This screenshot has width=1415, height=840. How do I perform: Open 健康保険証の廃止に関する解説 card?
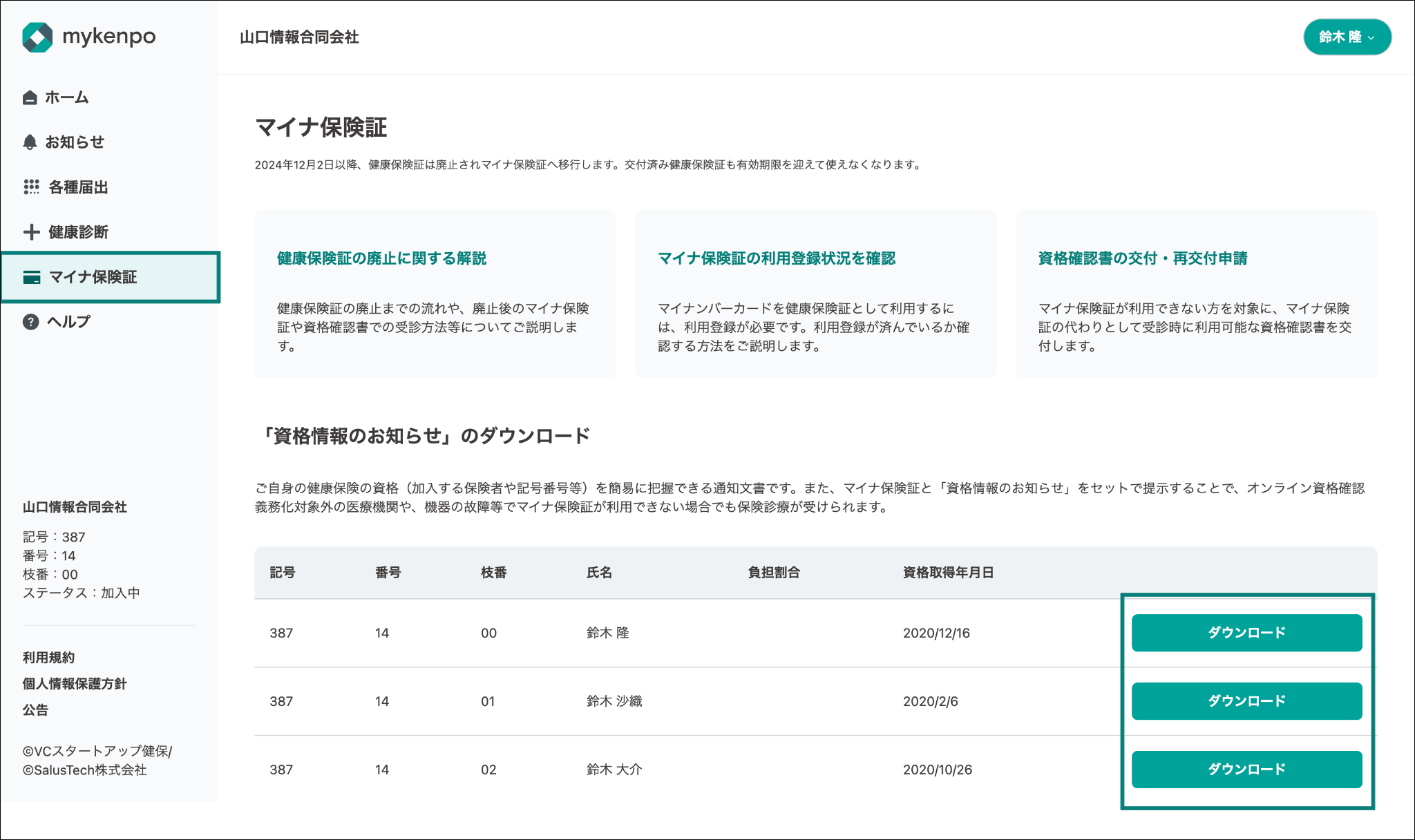click(x=435, y=294)
